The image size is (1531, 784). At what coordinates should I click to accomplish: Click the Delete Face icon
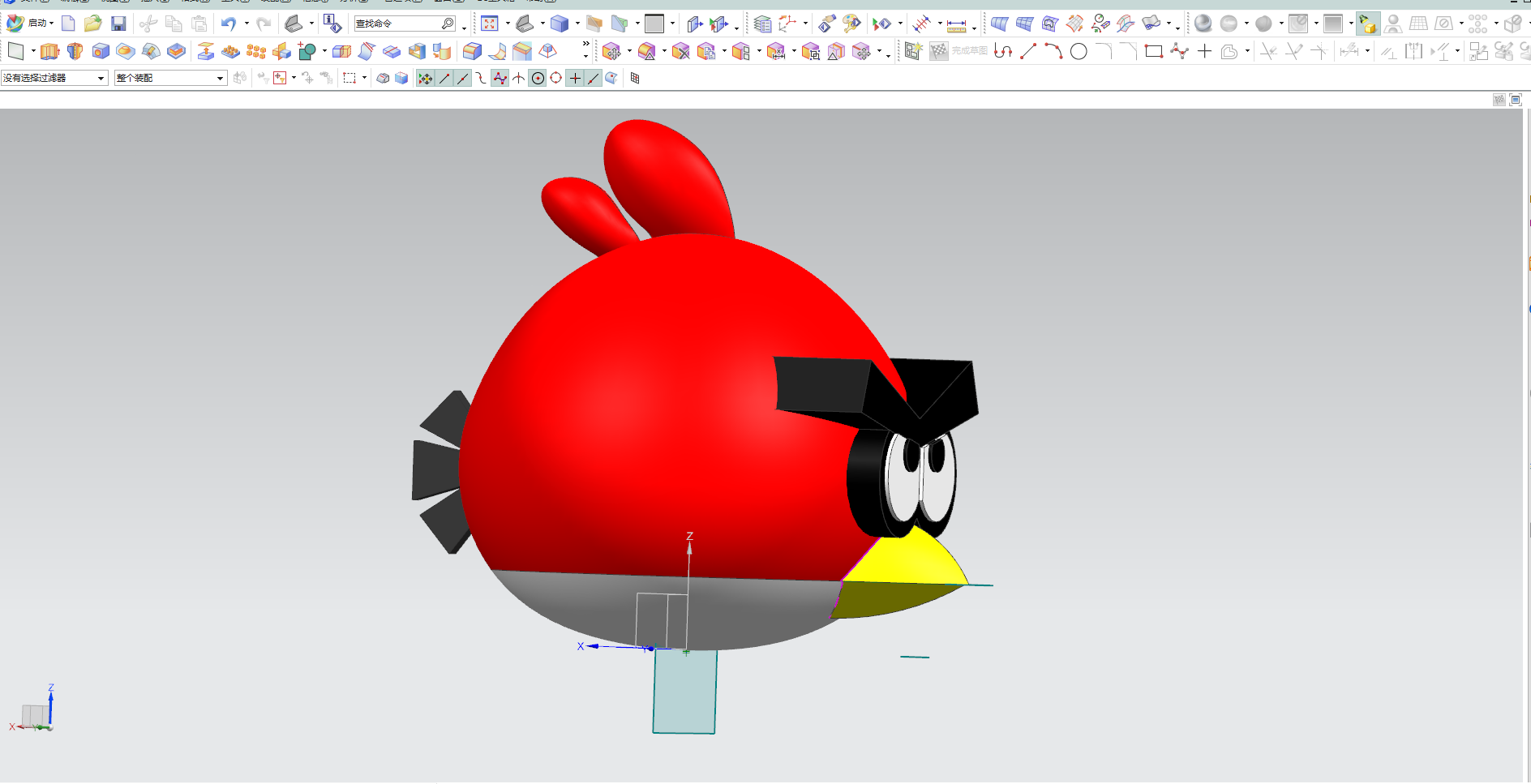(680, 52)
